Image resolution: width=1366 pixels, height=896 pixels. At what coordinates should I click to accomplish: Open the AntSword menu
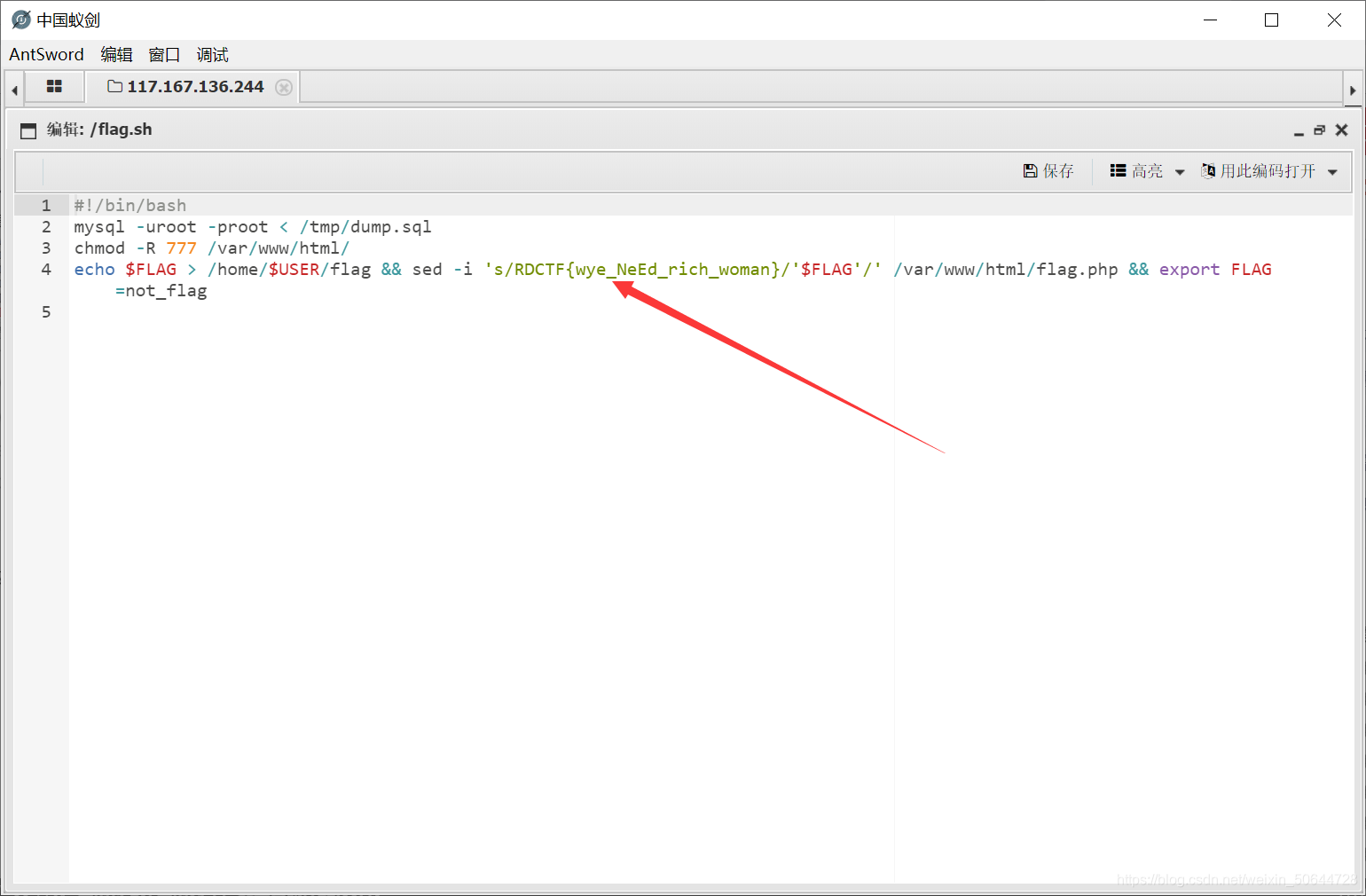(x=46, y=54)
